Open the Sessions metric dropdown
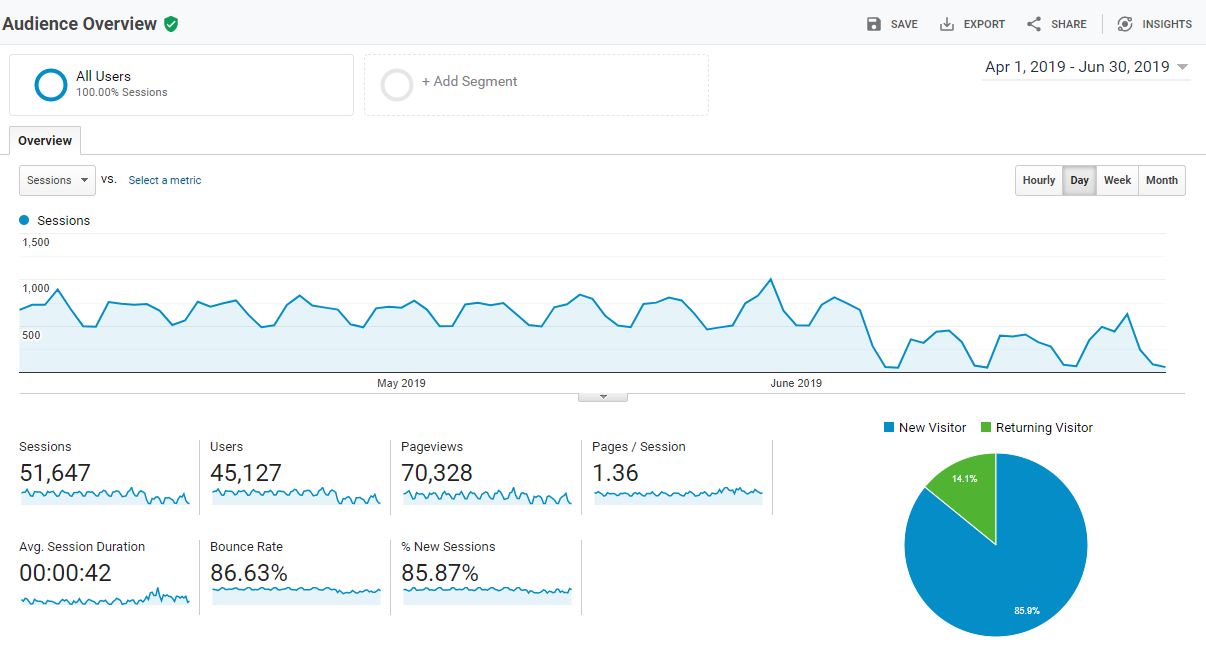1206x653 pixels. (56, 180)
